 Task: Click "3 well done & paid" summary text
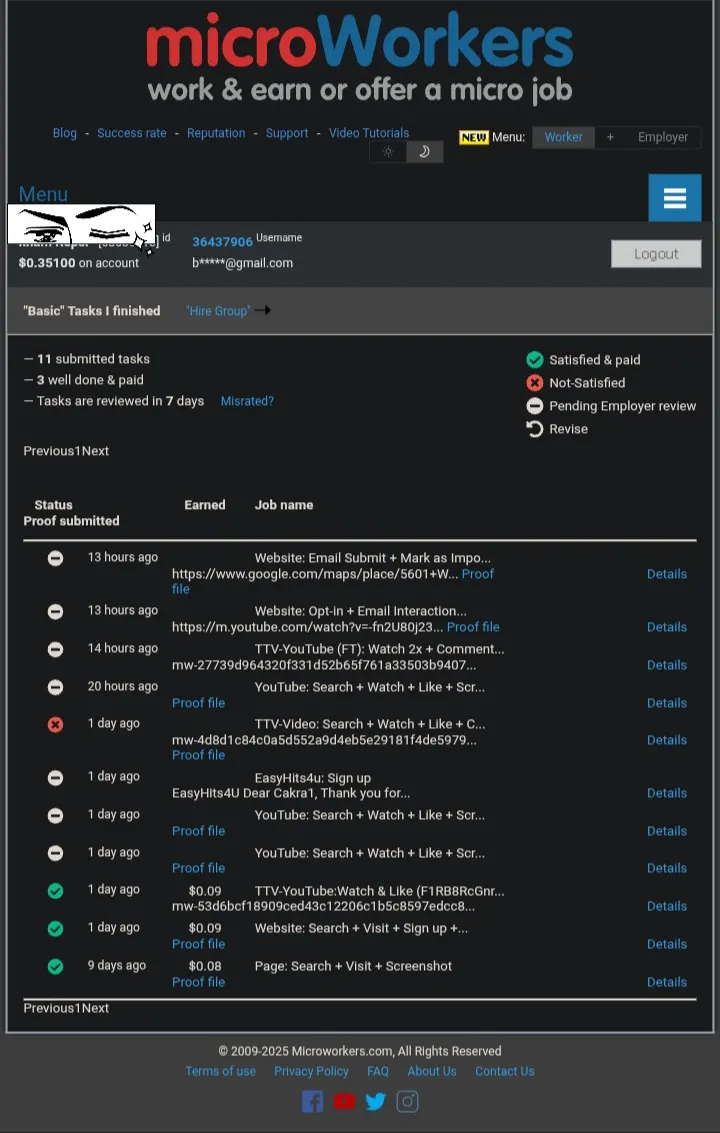(x=90, y=380)
